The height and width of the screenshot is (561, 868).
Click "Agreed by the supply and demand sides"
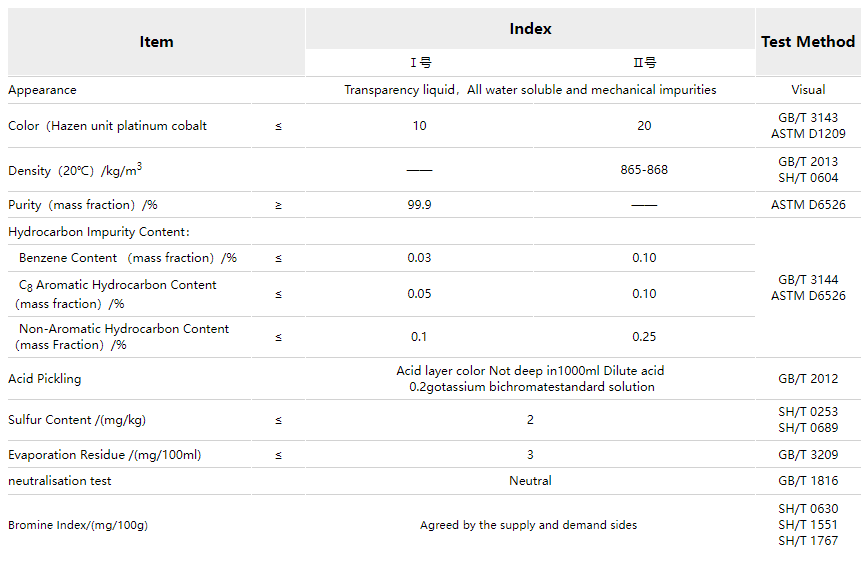[x=528, y=525]
